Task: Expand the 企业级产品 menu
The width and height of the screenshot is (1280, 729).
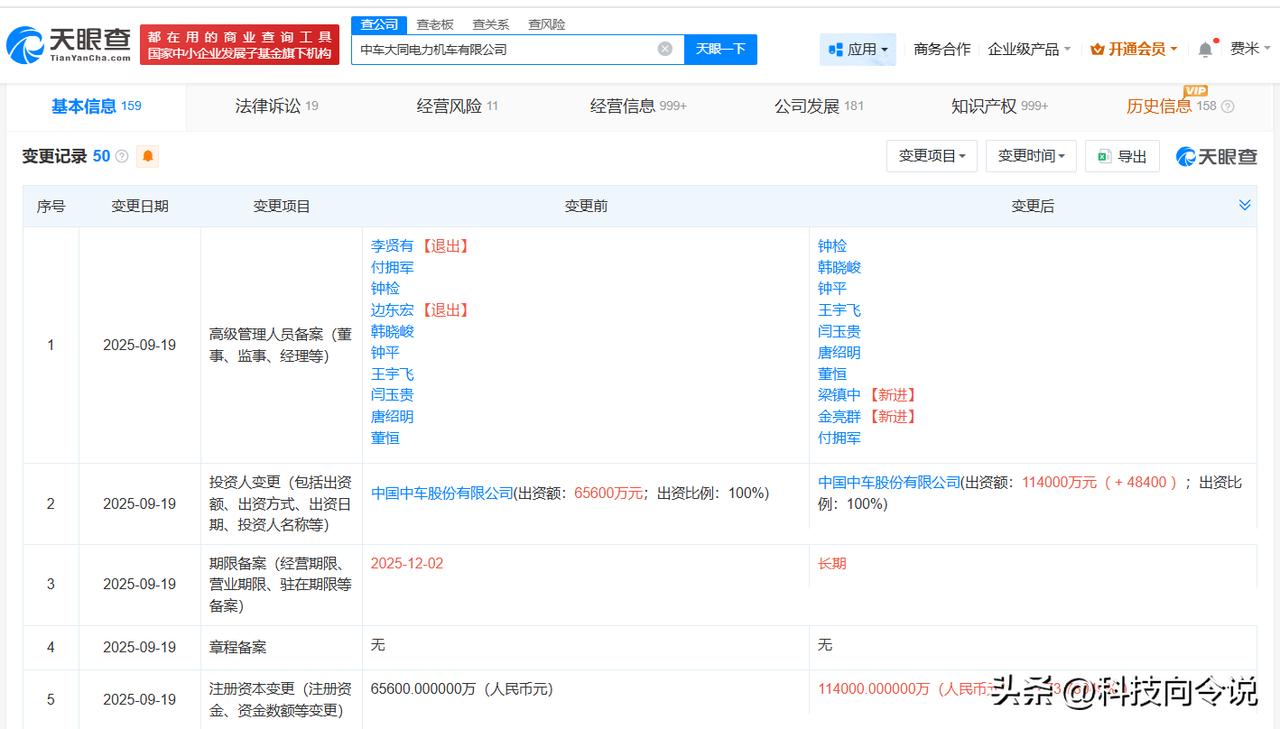Action: 1029,49
